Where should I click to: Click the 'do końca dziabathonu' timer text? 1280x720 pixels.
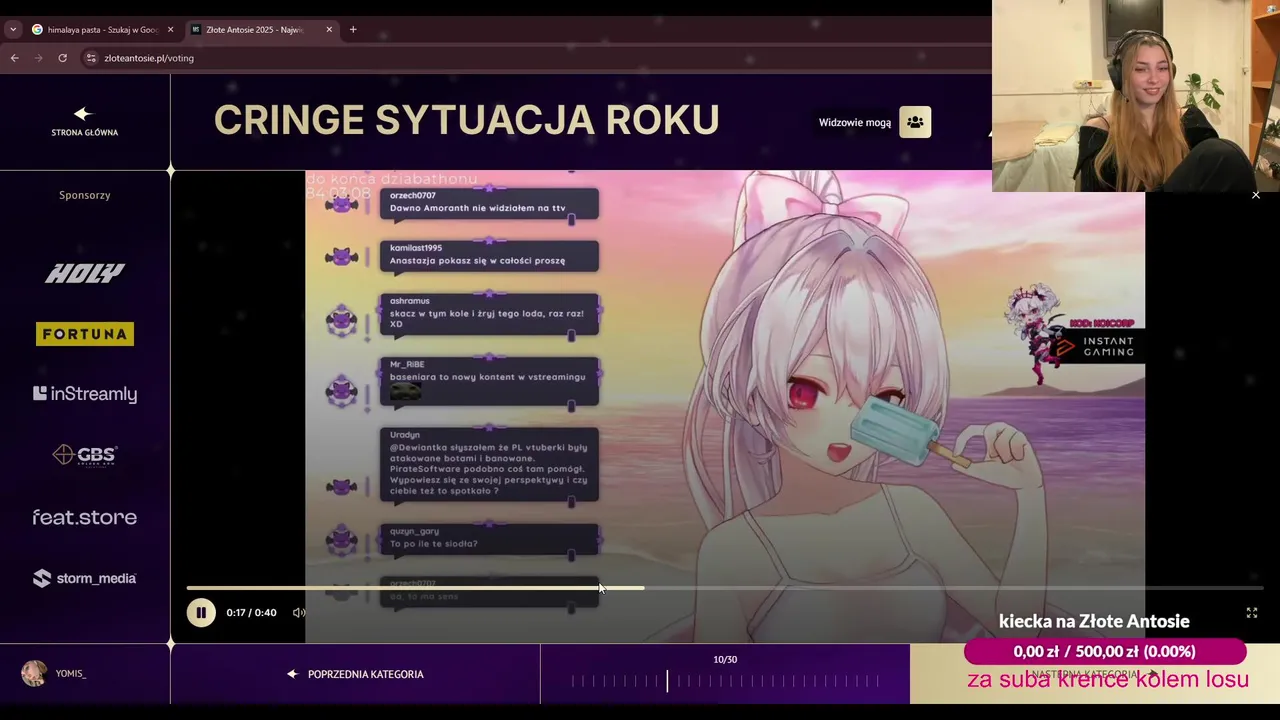391,179
